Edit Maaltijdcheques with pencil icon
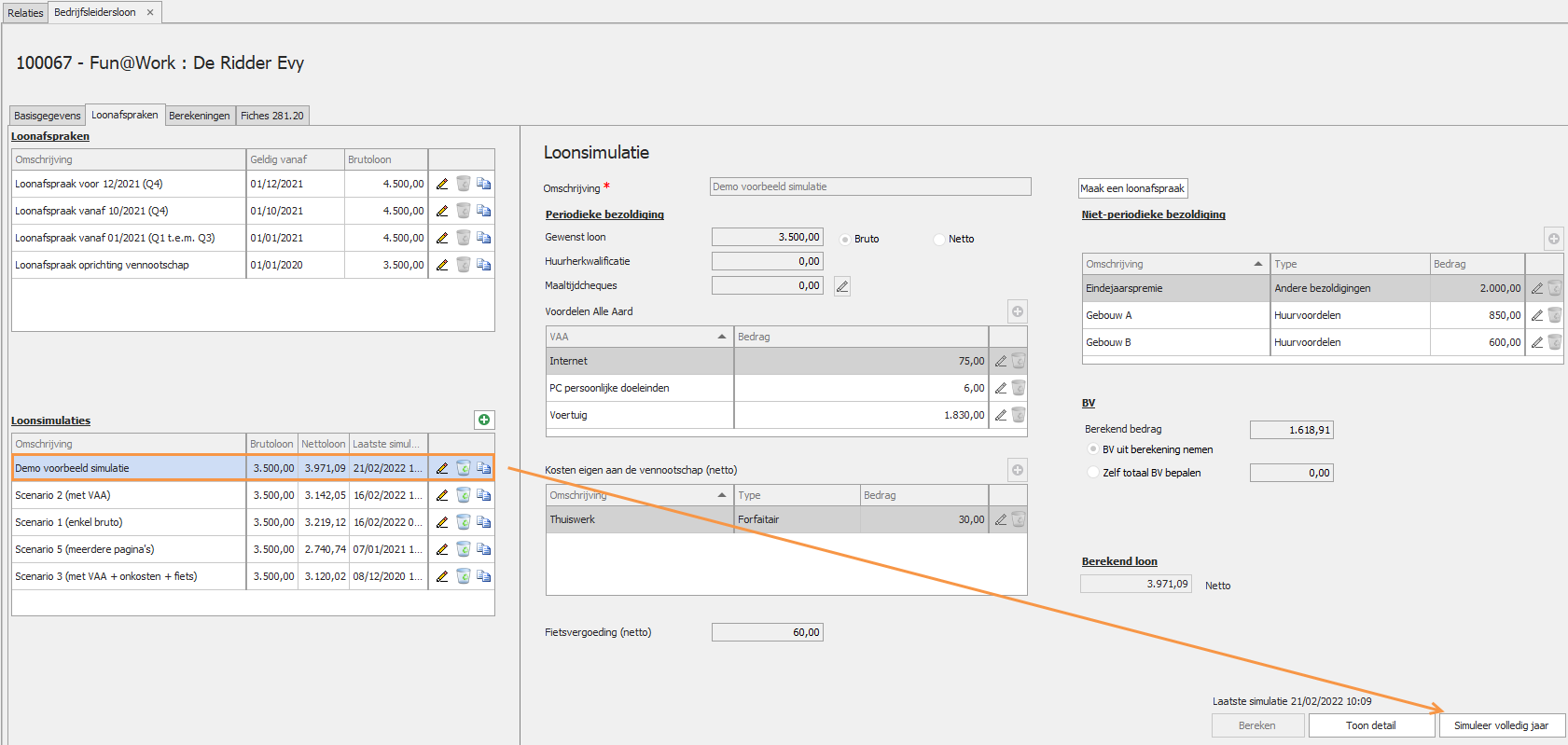1568x745 pixels. point(842,286)
